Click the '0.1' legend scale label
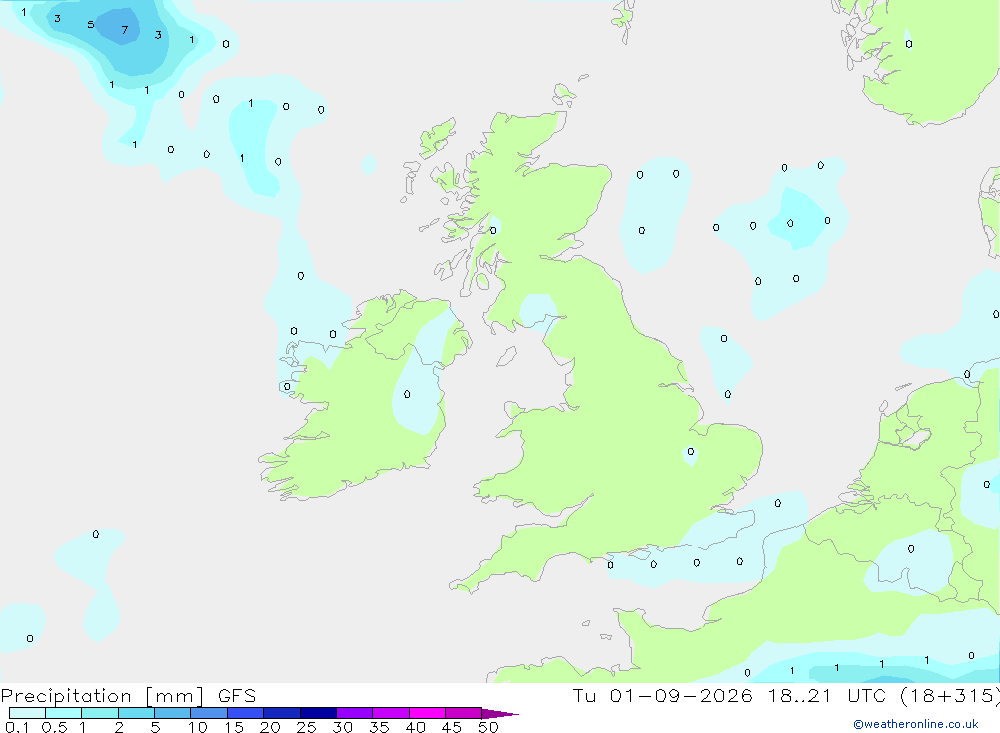The width and height of the screenshot is (1000, 733). tap(17, 727)
